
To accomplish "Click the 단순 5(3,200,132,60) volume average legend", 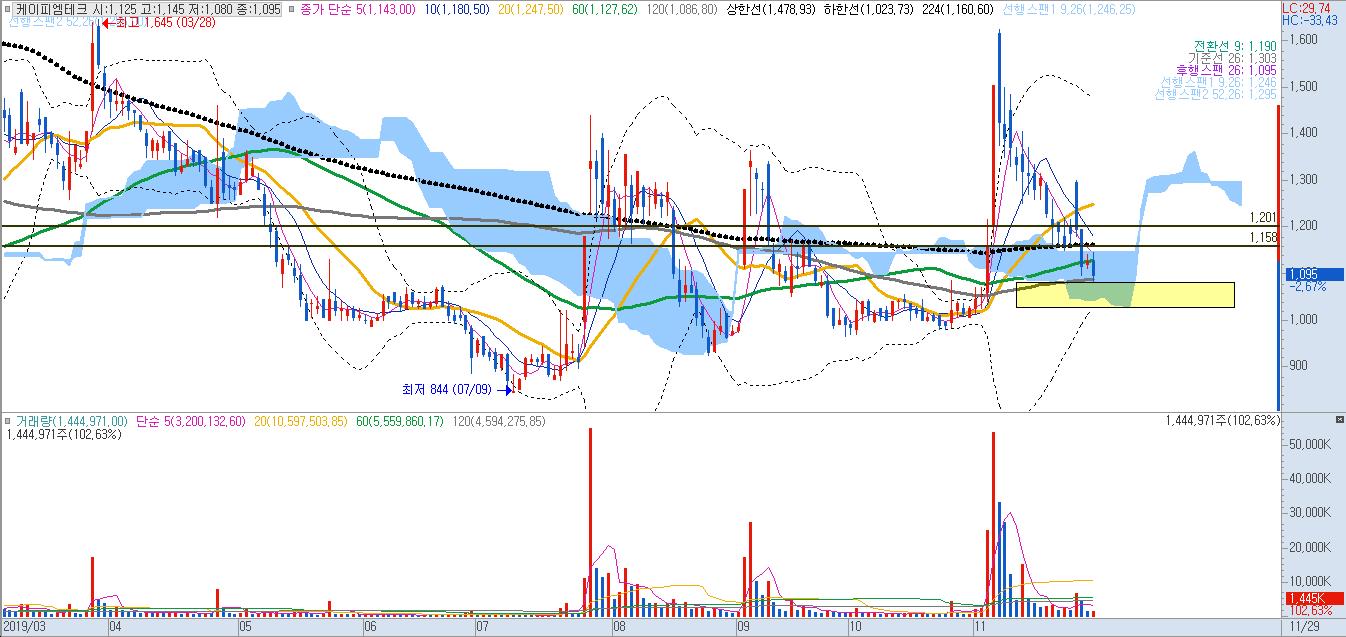I will 190,422.
